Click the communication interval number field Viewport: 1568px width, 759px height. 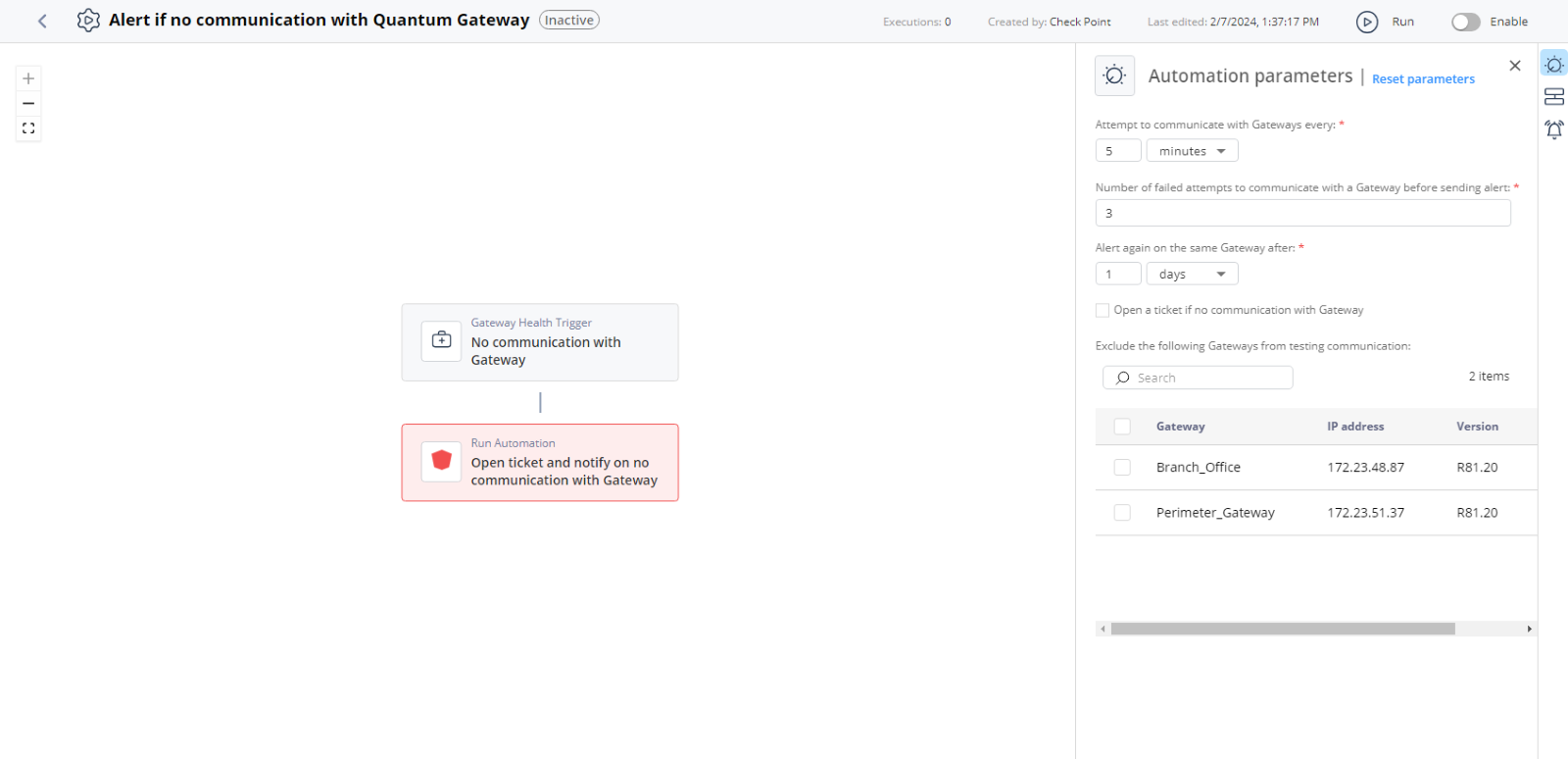1118,151
